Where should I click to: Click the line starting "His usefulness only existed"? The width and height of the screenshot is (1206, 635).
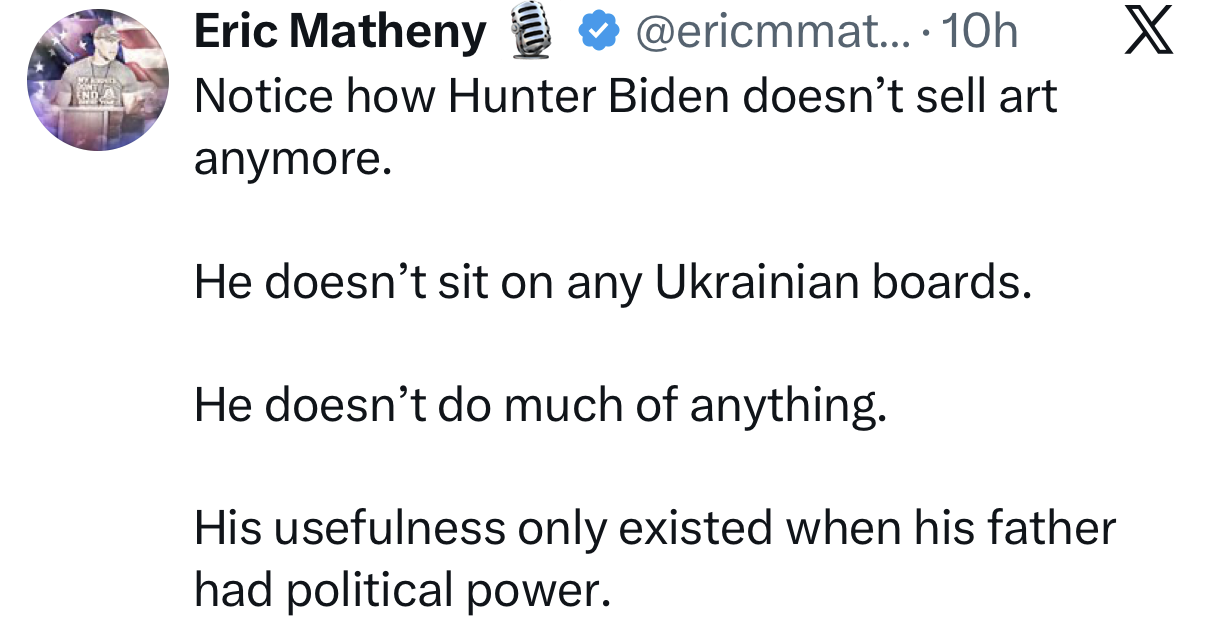[x=654, y=527]
